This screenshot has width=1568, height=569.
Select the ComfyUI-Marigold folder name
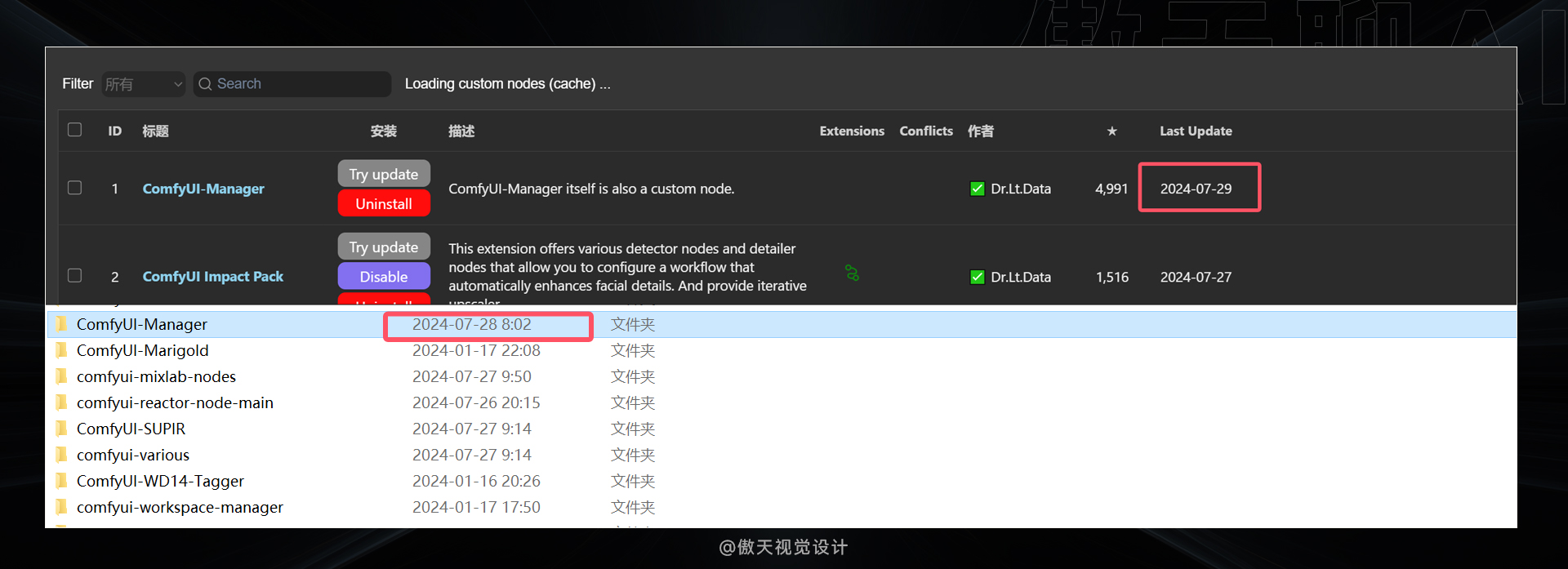143,350
